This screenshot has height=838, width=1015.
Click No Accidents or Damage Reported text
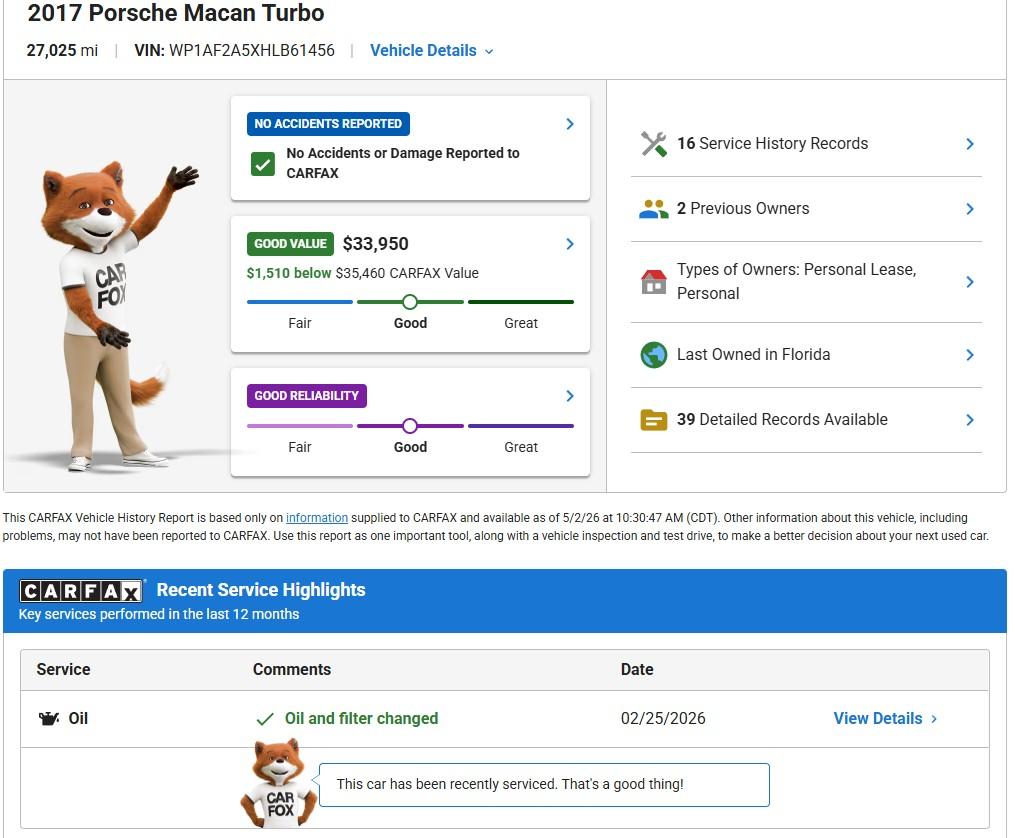click(403, 163)
